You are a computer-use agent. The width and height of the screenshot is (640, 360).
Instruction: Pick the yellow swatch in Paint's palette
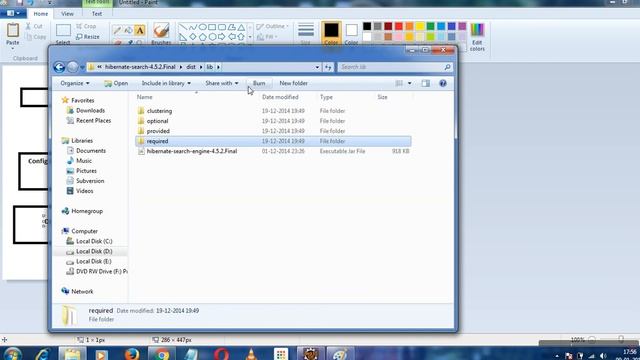420,27
